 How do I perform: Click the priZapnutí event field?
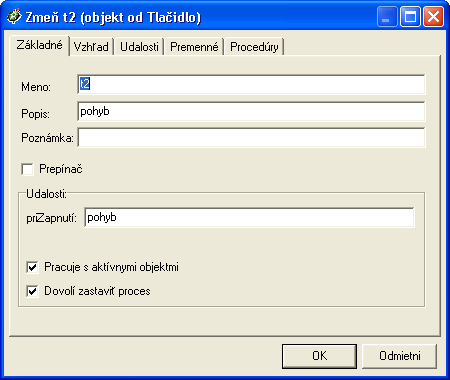pos(249,218)
